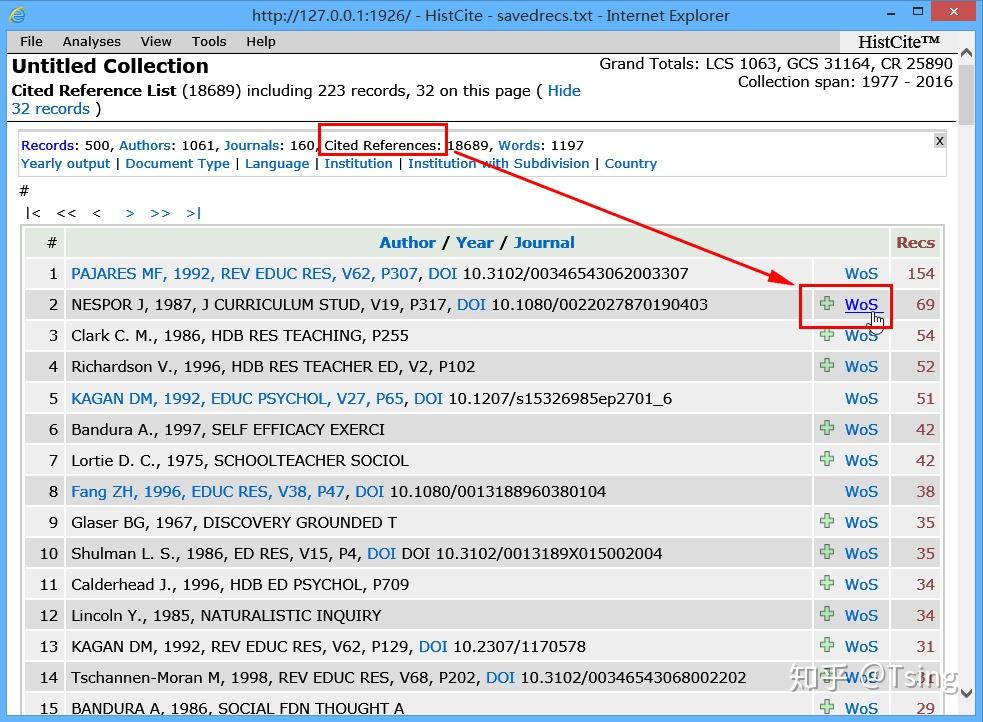Click the green plus icon in the Calderhead J. row
This screenshot has height=722, width=983.
click(827, 583)
